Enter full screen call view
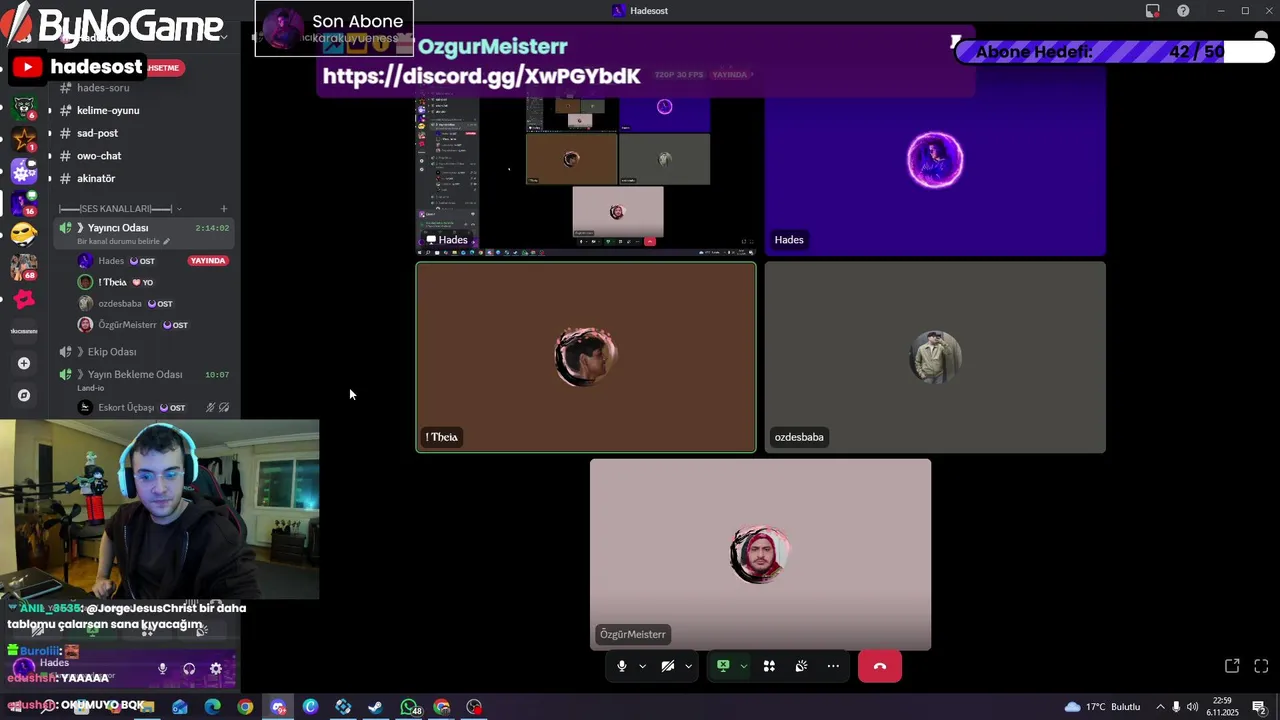1280x720 pixels. pos(1261,666)
